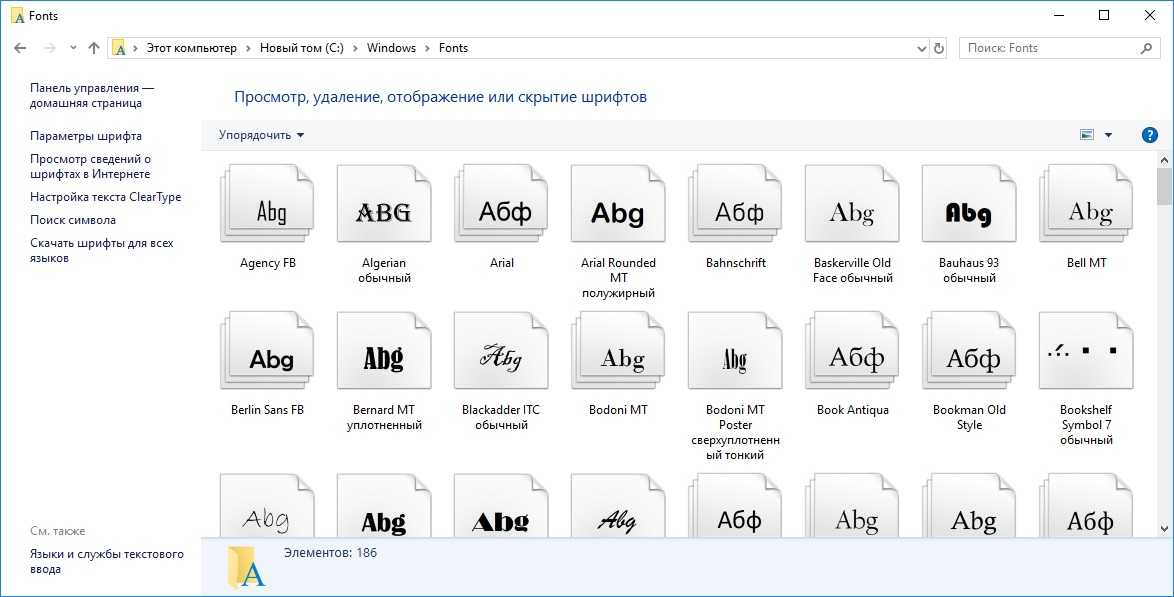Select the Agency FB font icon
The image size is (1174, 597).
pos(267,204)
